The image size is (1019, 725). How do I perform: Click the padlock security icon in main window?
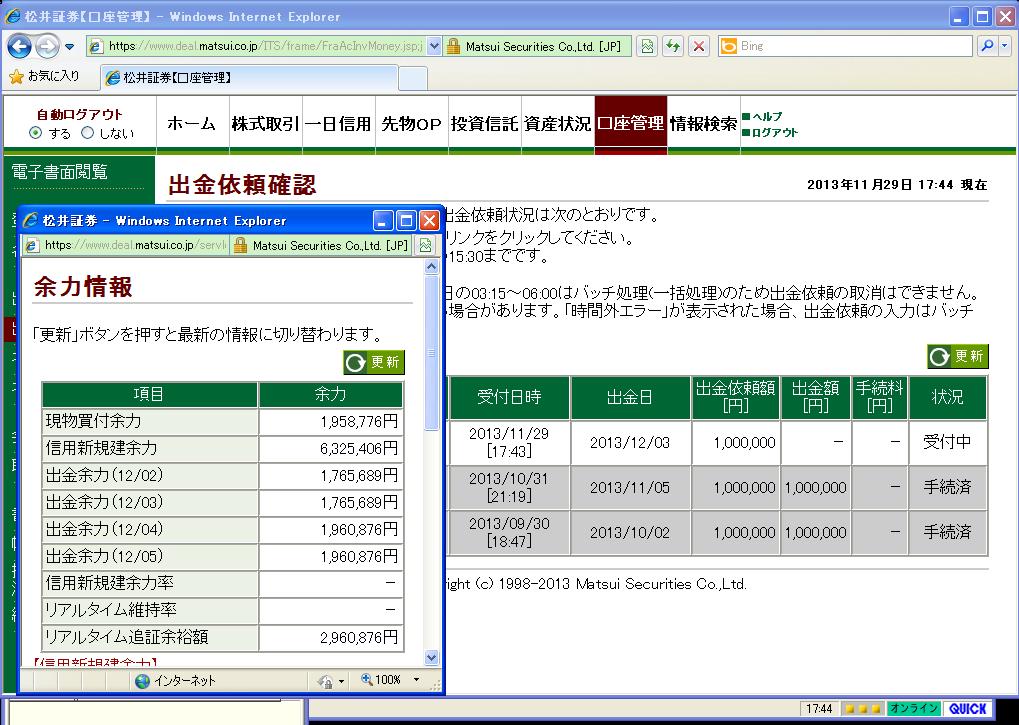tap(453, 46)
